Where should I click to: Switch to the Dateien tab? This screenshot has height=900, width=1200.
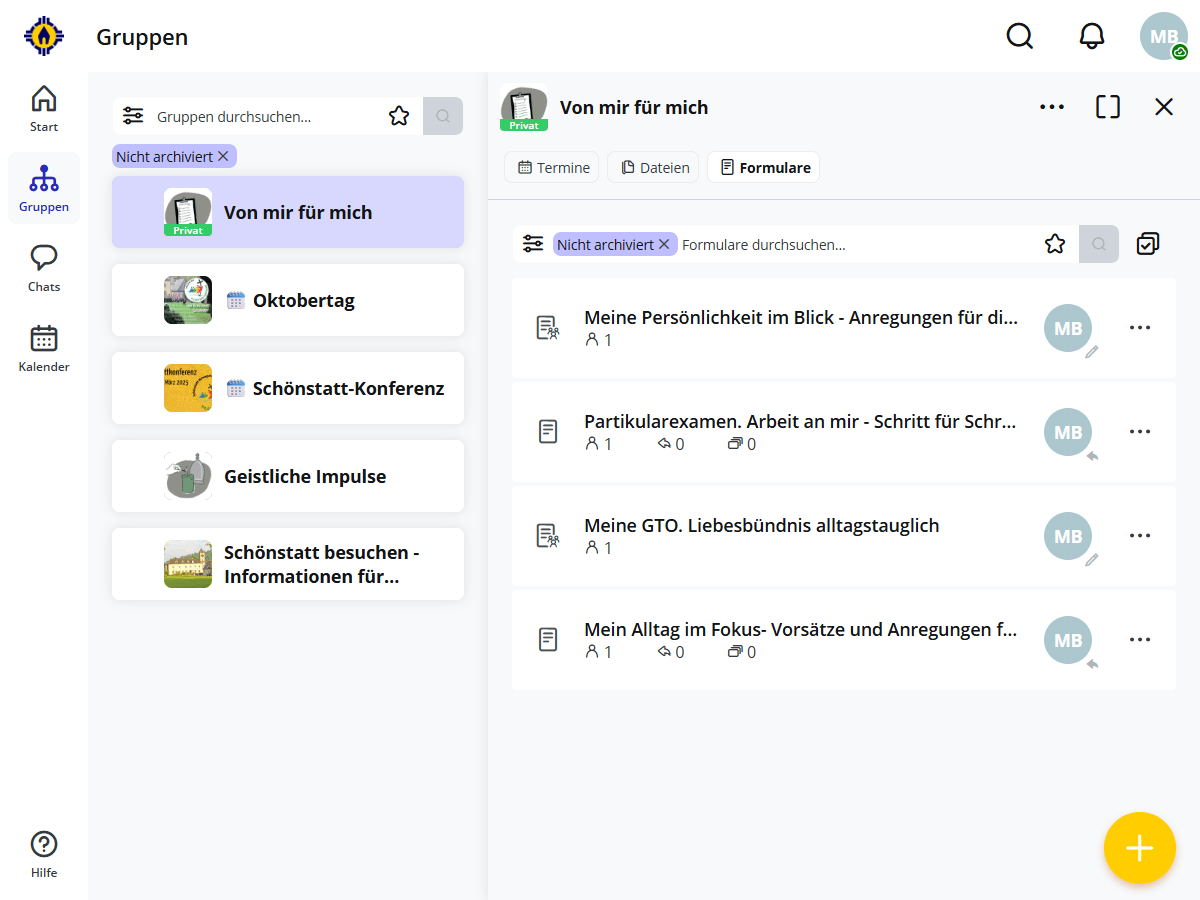click(x=655, y=168)
